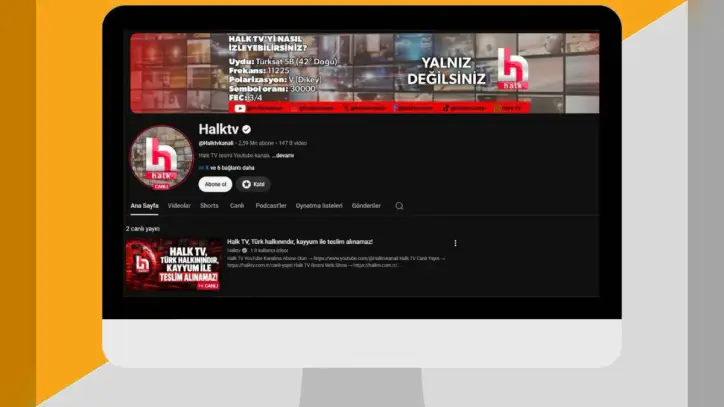The width and height of the screenshot is (724, 407).
Task: Click the CANLI badge on the video thumbnail
Action: pyautogui.click(x=208, y=286)
